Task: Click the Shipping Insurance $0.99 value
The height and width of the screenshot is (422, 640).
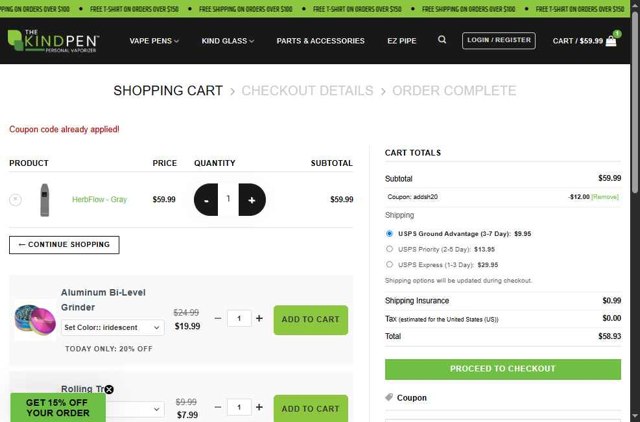Action: point(611,301)
